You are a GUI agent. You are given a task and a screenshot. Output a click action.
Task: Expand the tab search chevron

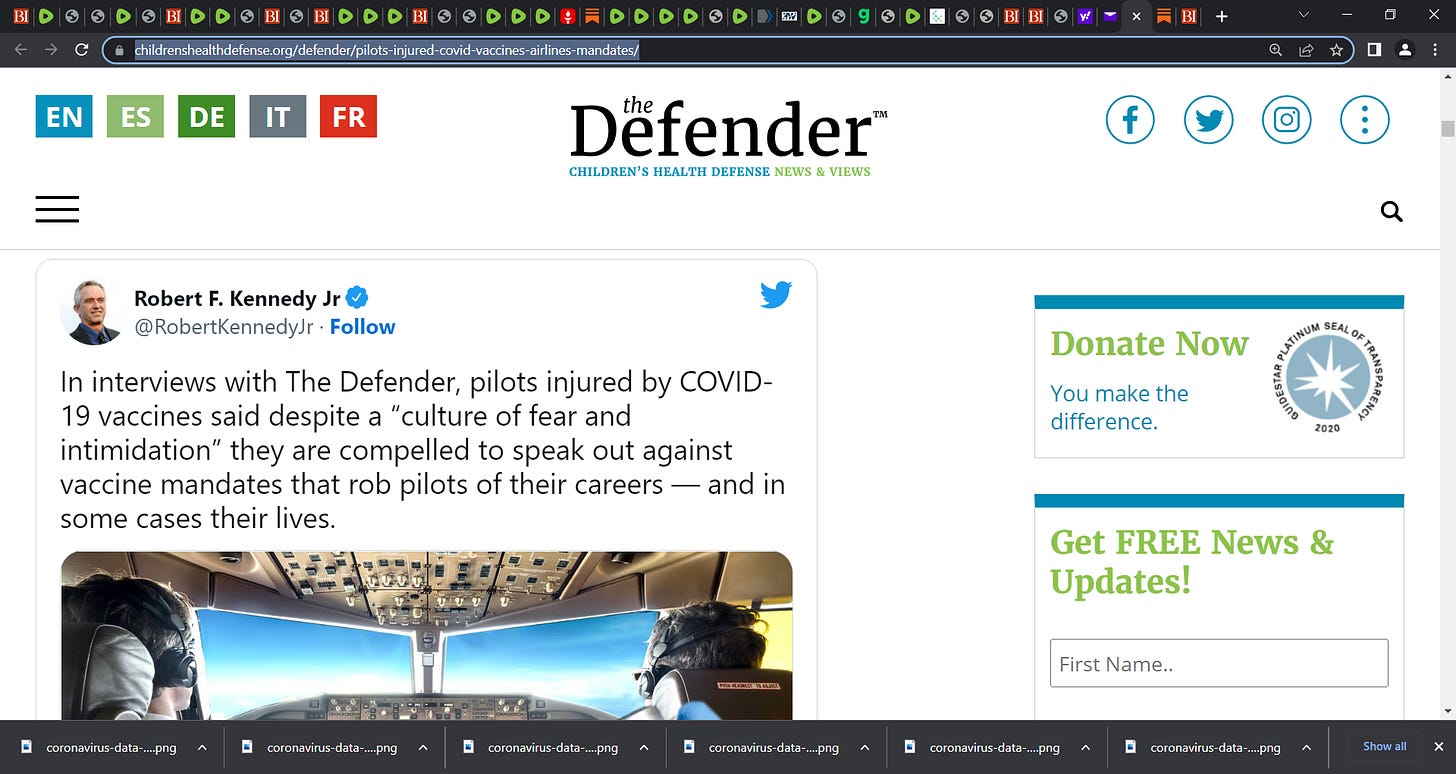click(1303, 15)
